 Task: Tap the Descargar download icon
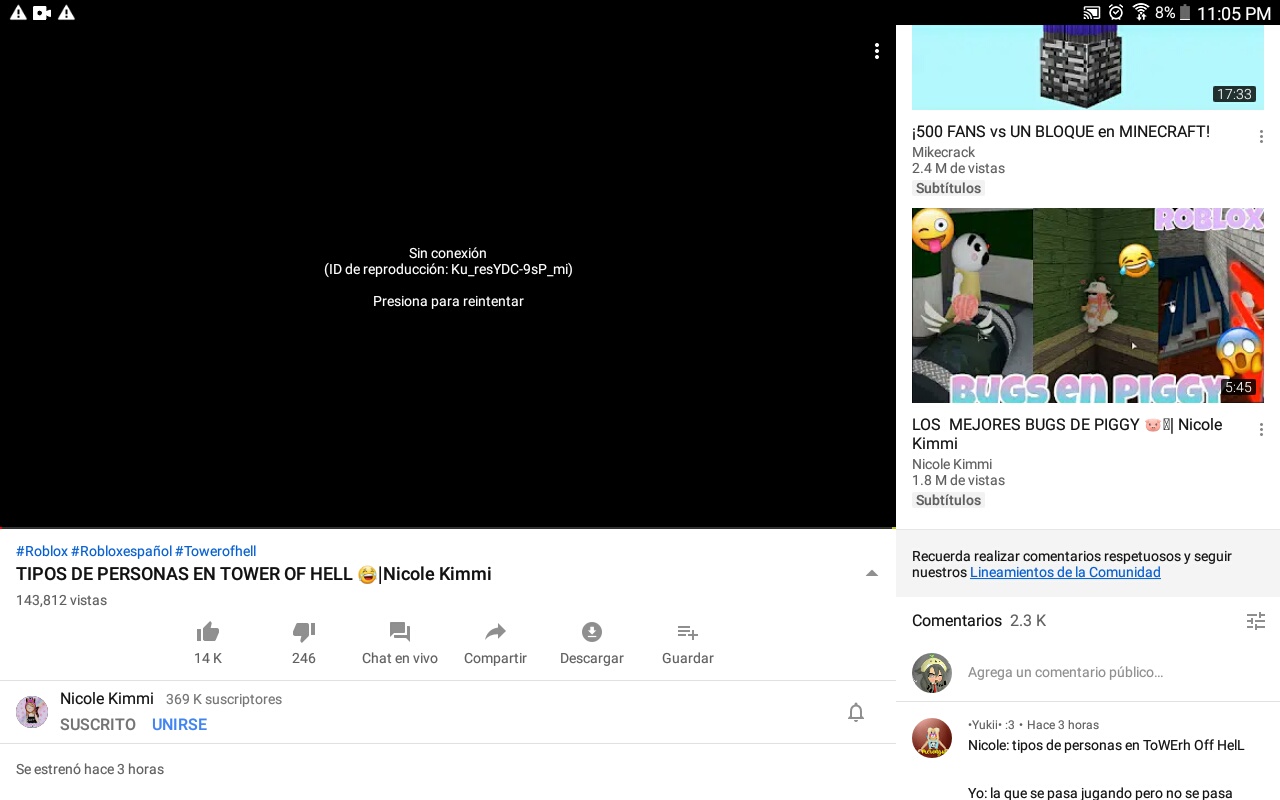coord(592,632)
